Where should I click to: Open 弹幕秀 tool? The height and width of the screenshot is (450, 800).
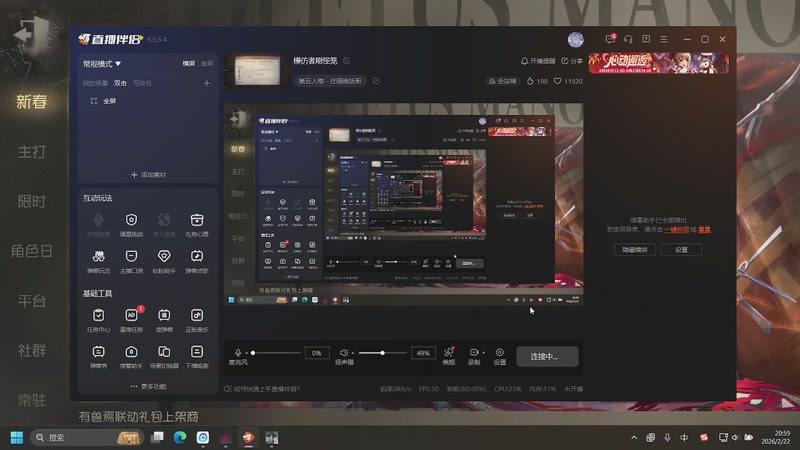[98, 357]
